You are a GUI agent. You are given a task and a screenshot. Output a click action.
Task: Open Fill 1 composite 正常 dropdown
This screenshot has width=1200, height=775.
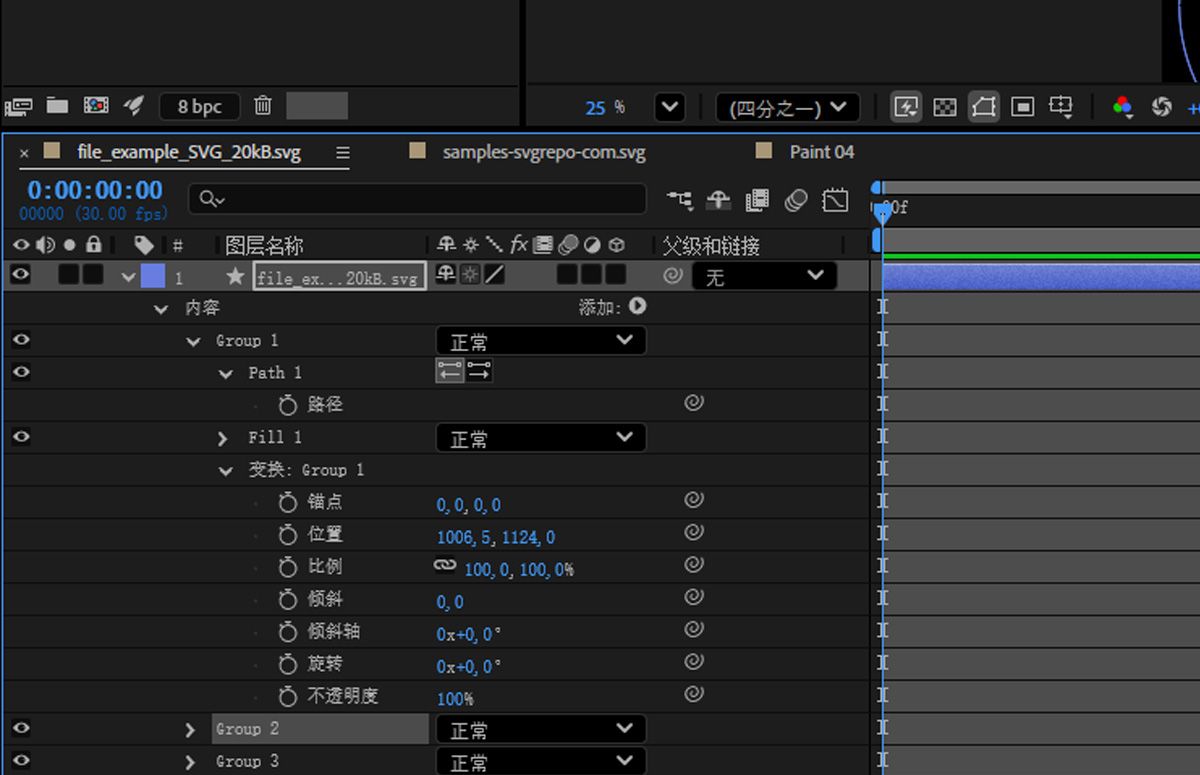pyautogui.click(x=541, y=438)
